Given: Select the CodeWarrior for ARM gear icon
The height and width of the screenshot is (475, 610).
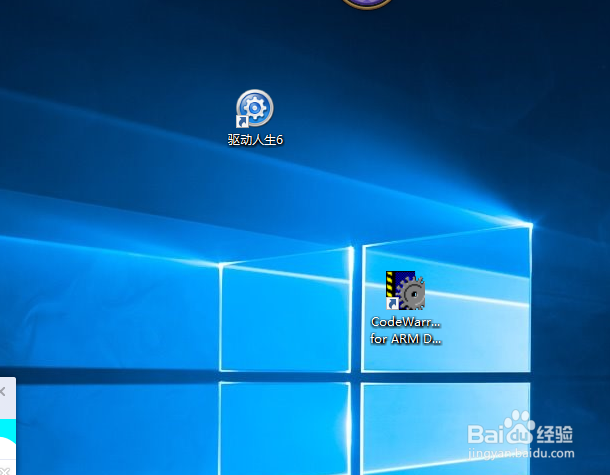Looking at the screenshot, I should tap(405, 291).
